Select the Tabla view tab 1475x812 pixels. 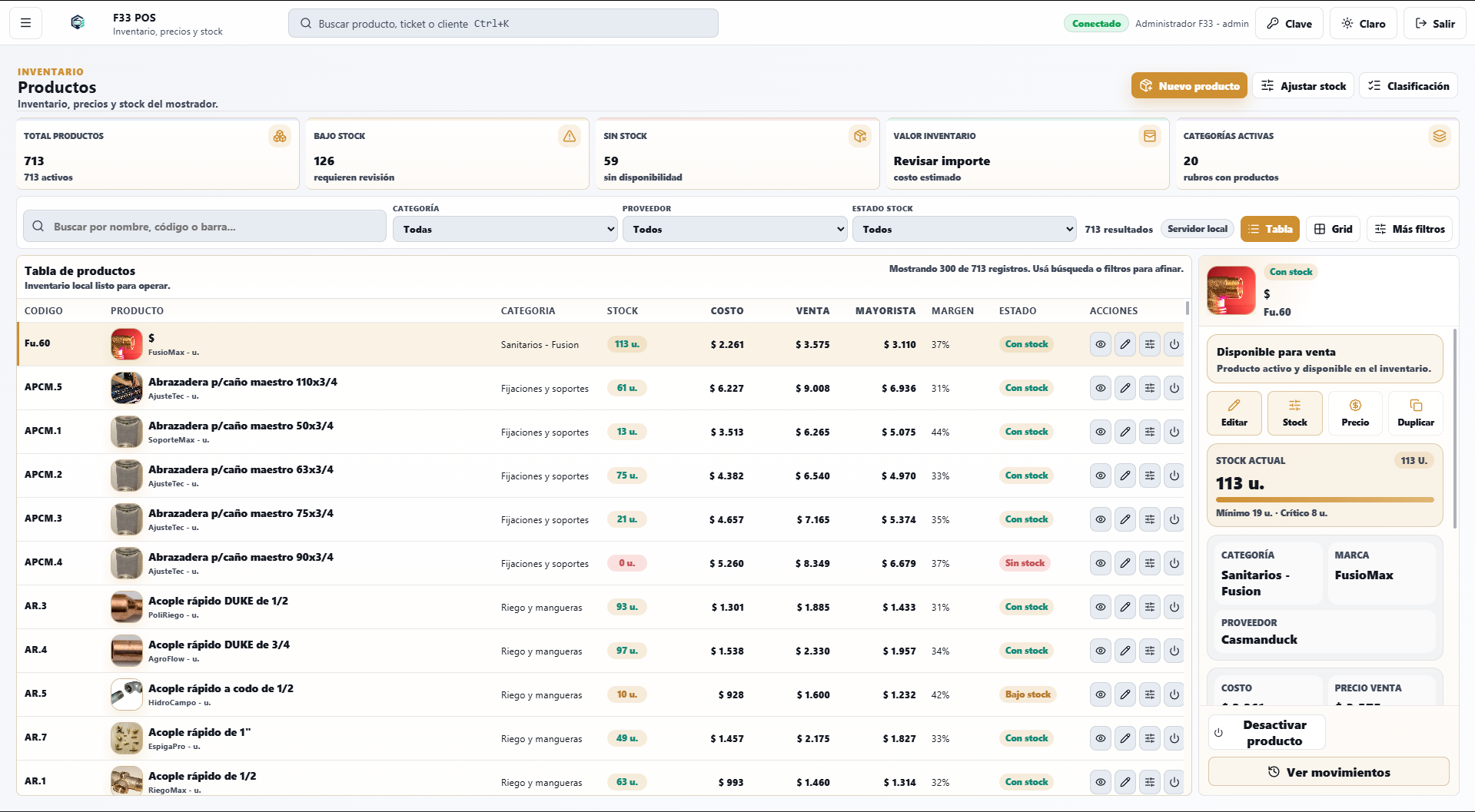pyautogui.click(x=1270, y=229)
